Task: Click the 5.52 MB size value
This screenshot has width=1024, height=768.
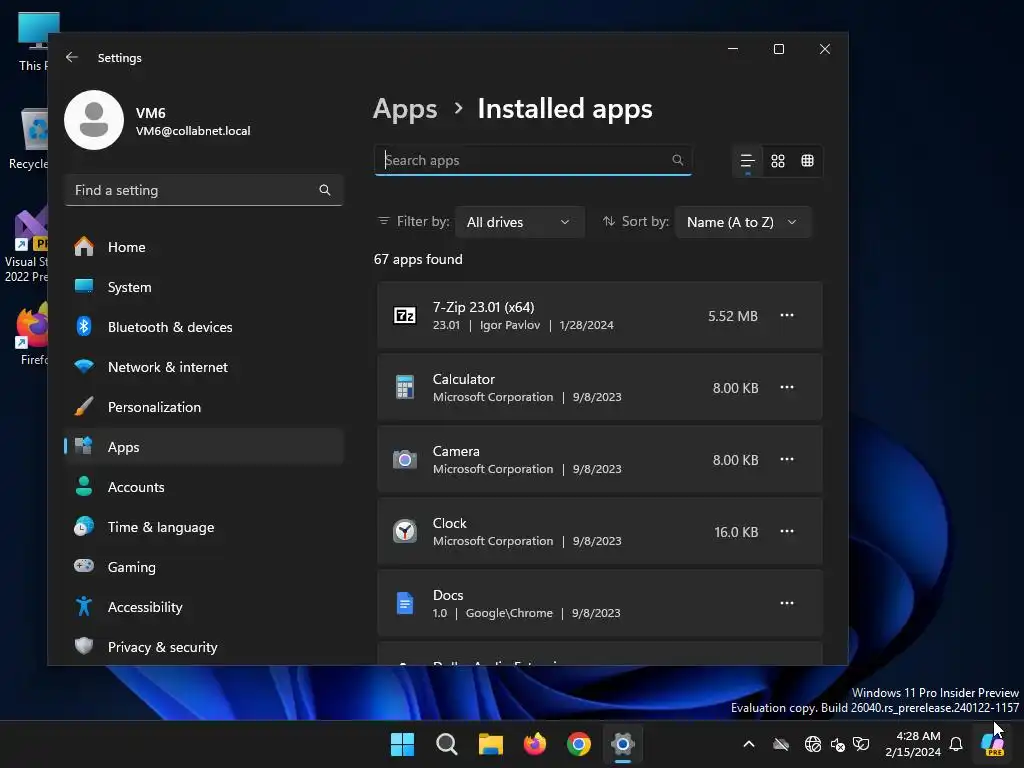Action: [733, 316]
